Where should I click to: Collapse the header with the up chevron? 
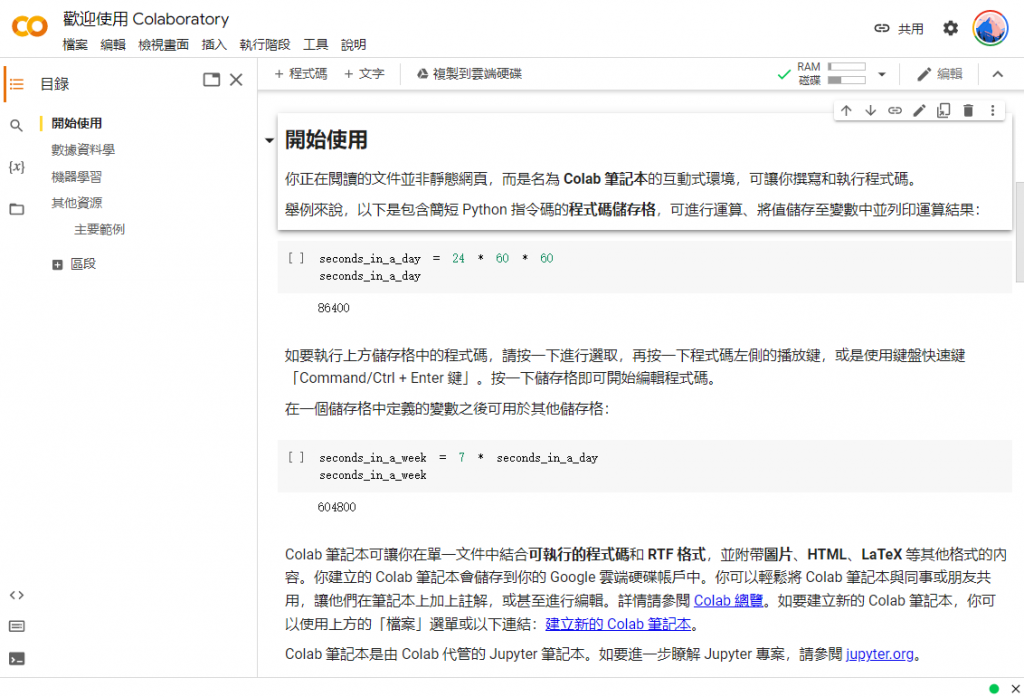[x=997, y=74]
